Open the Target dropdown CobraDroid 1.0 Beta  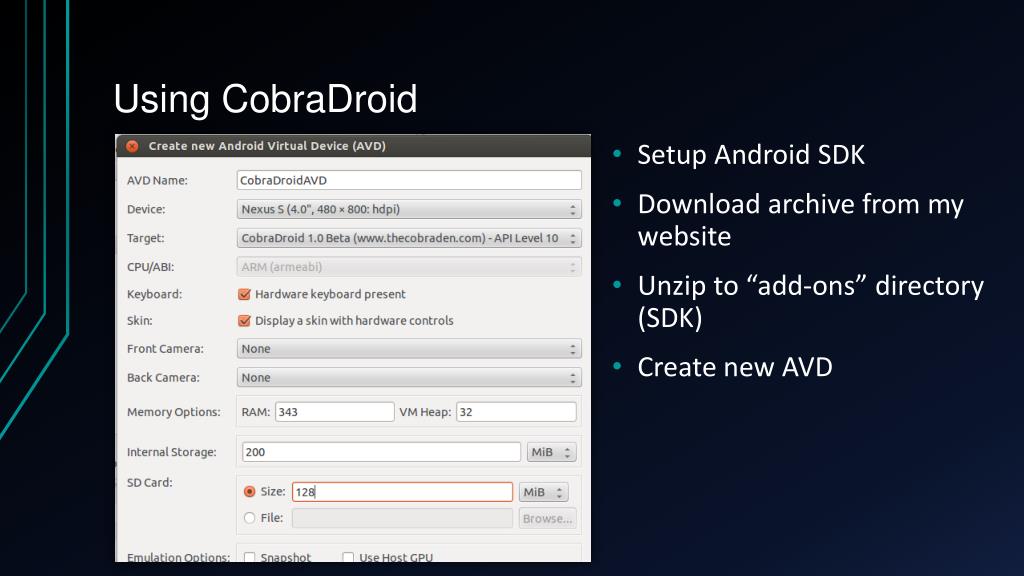click(409, 238)
